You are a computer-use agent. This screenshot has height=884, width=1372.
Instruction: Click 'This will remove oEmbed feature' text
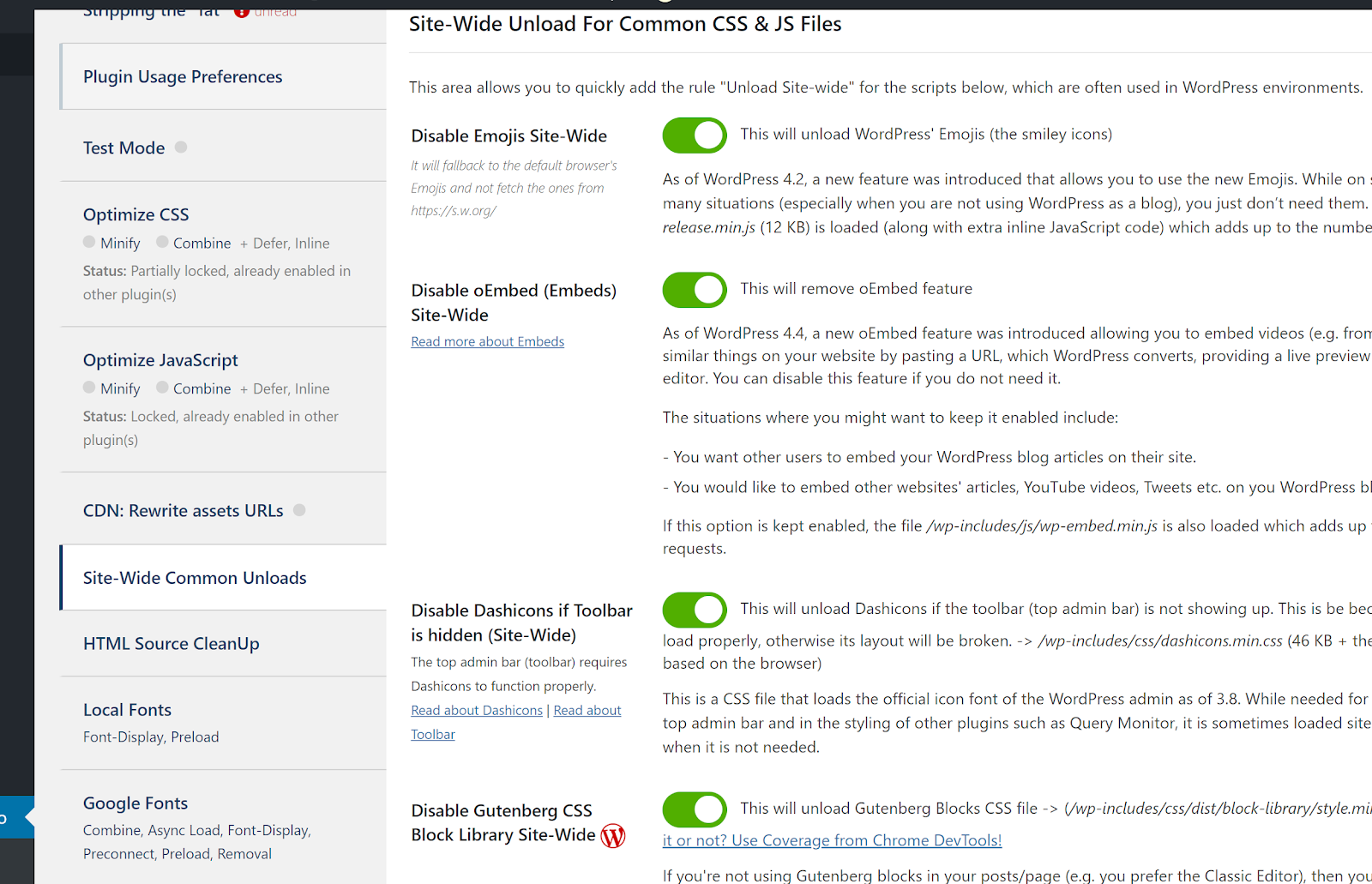pos(856,289)
